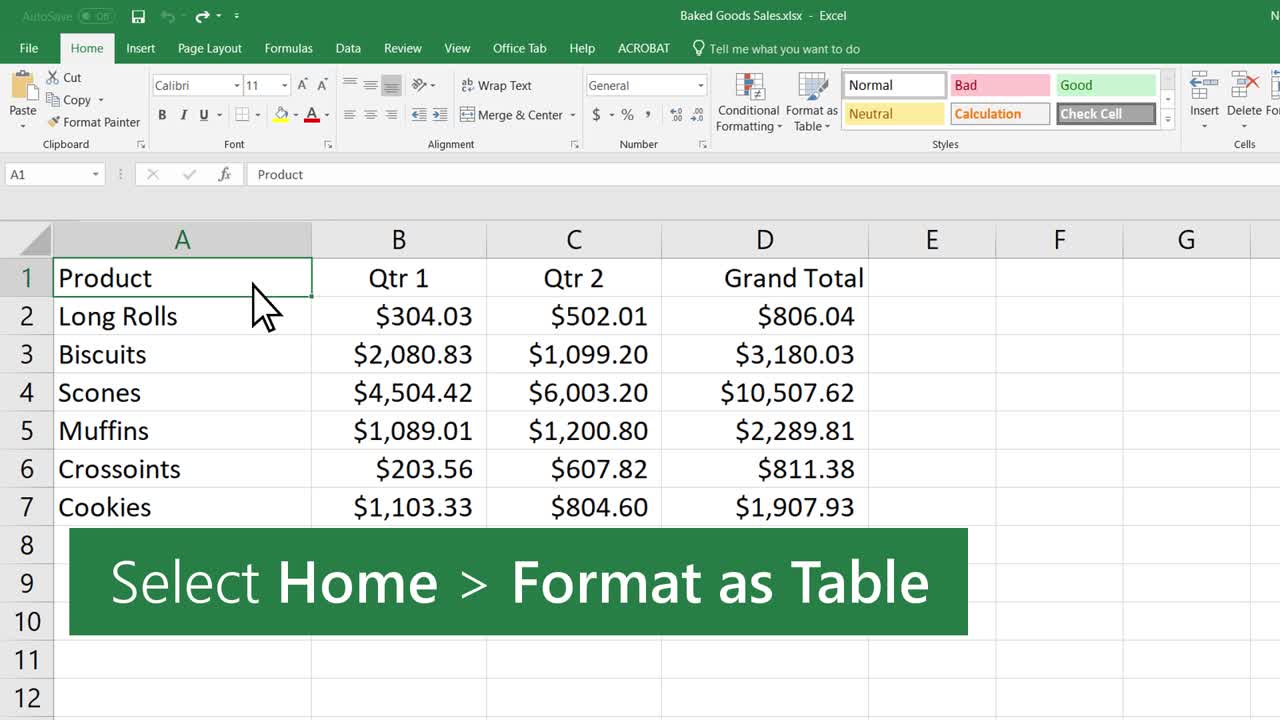This screenshot has width=1280, height=720.
Task: Activate the Format Painter brush
Action: pos(54,122)
